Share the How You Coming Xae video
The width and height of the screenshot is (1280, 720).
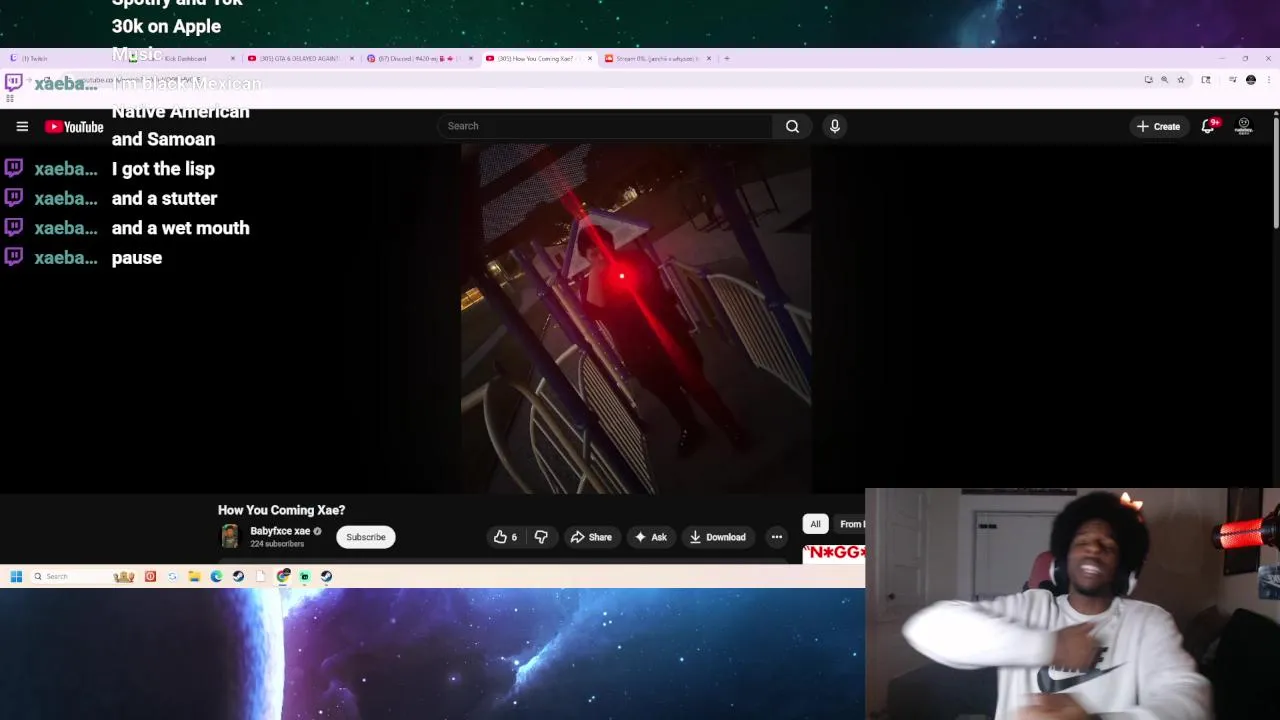[591, 537]
